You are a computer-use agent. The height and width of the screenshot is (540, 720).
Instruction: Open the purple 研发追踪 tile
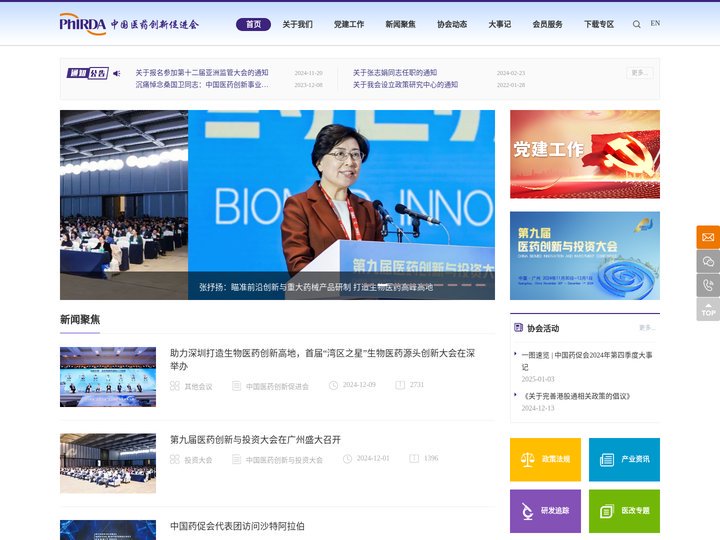[x=545, y=511]
